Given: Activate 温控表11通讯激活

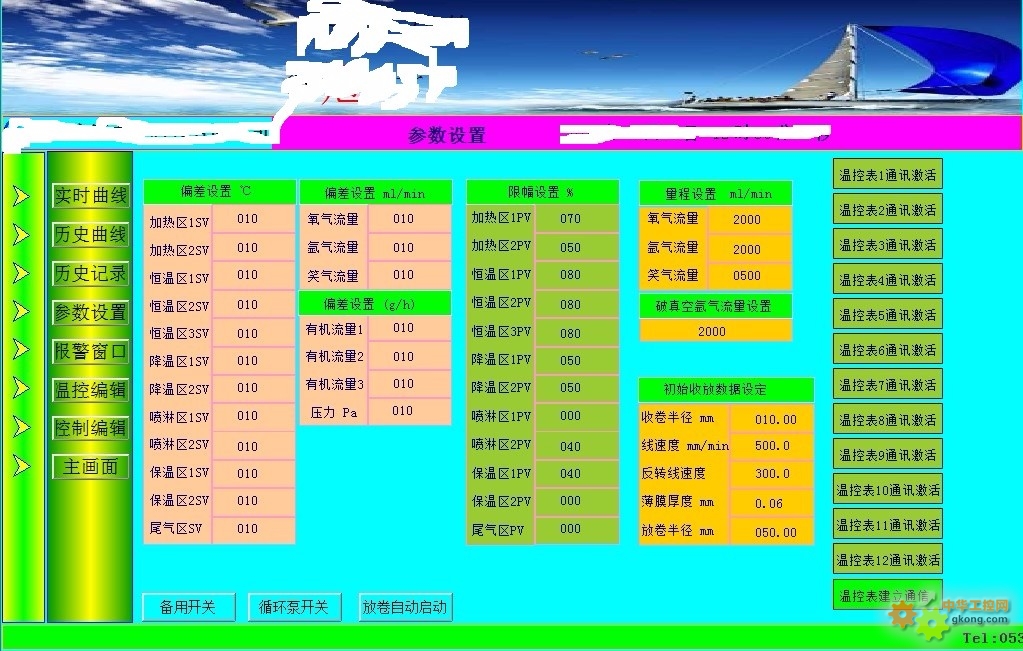Looking at the screenshot, I should [x=887, y=525].
